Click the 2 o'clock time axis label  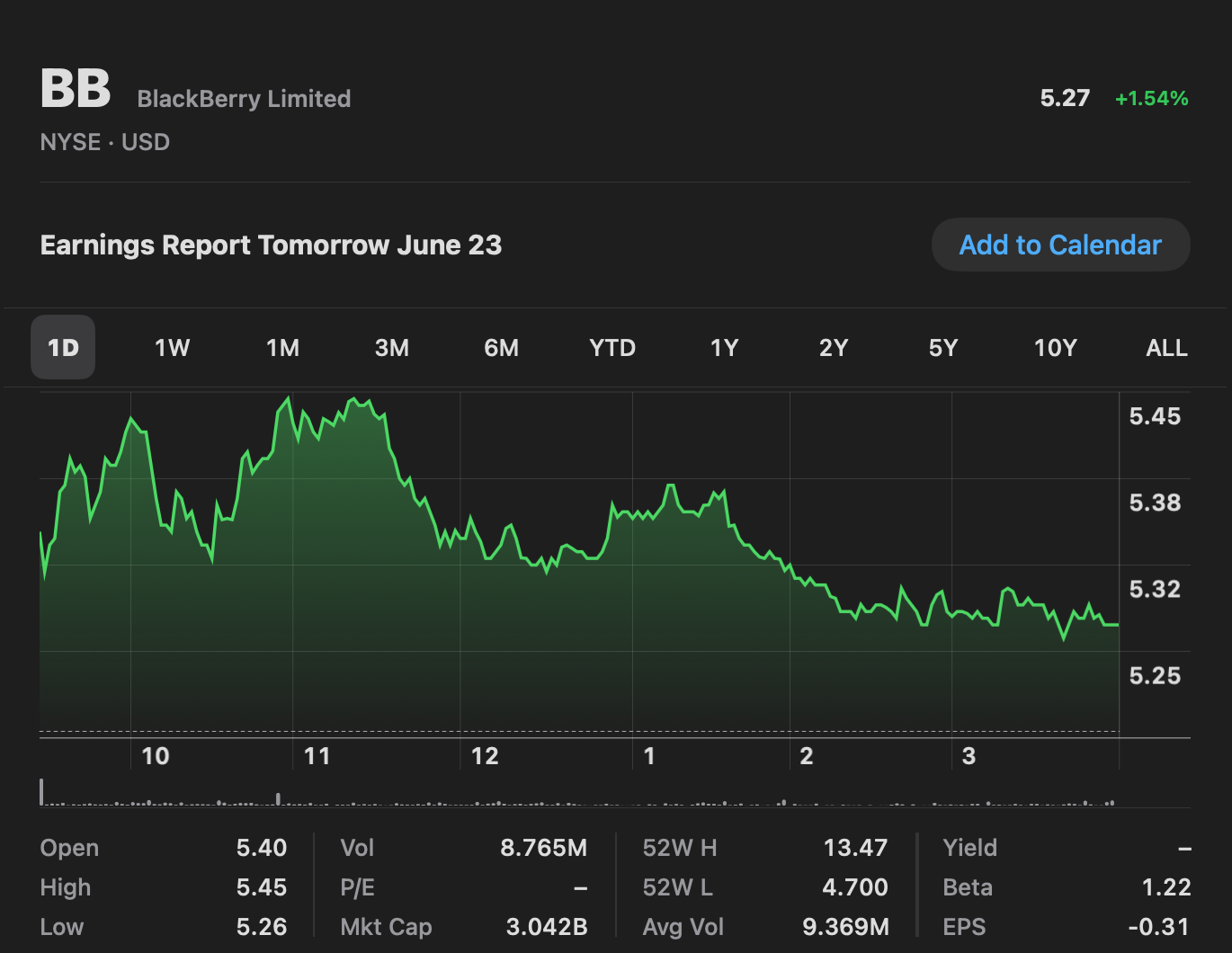coord(807,756)
